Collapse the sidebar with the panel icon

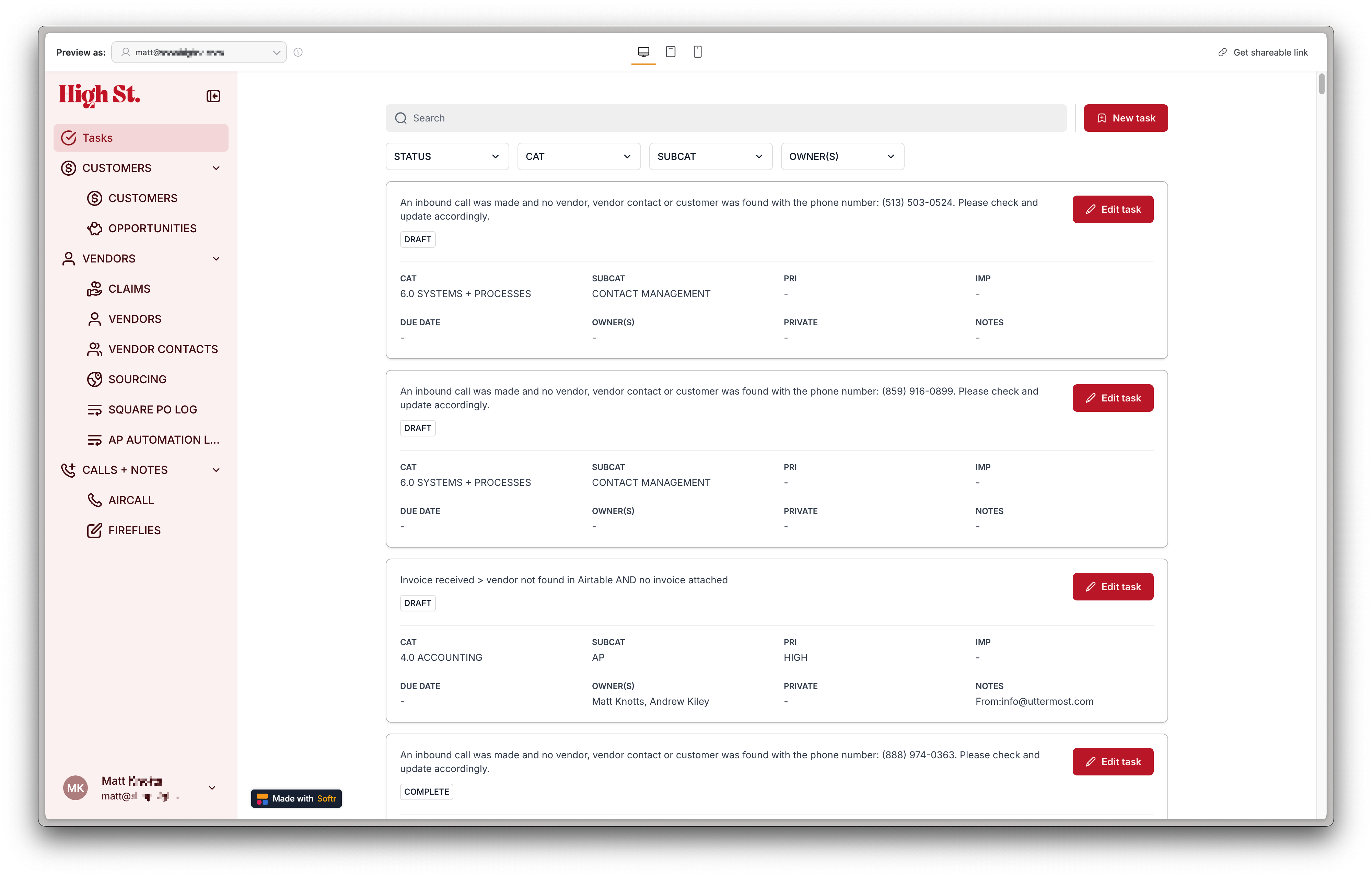pyautogui.click(x=213, y=96)
